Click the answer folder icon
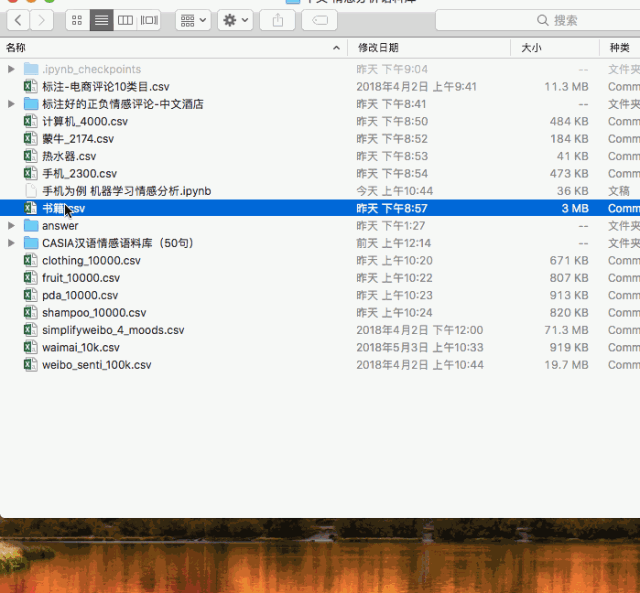The height and width of the screenshot is (593, 640). (31, 225)
